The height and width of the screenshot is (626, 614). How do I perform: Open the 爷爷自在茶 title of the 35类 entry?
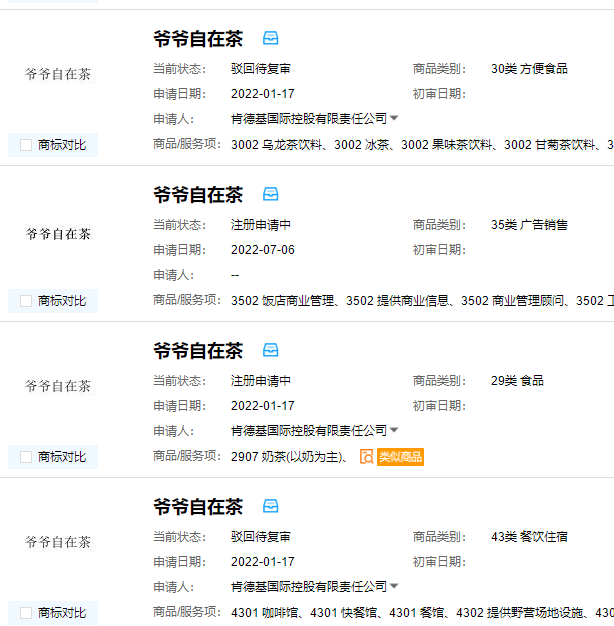[198, 195]
